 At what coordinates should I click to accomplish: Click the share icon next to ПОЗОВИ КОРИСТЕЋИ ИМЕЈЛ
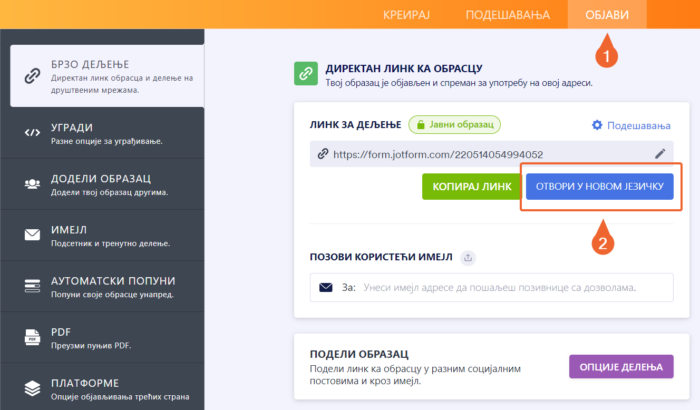pyautogui.click(x=468, y=257)
